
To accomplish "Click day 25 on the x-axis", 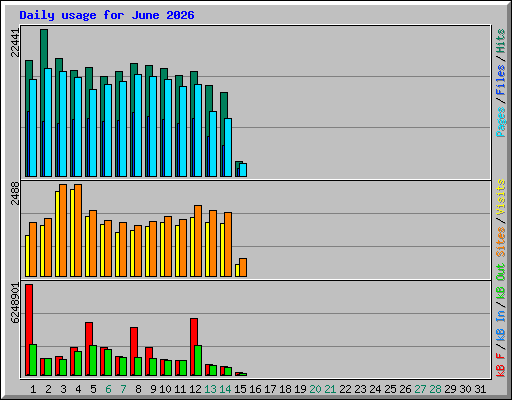I will [390, 389].
